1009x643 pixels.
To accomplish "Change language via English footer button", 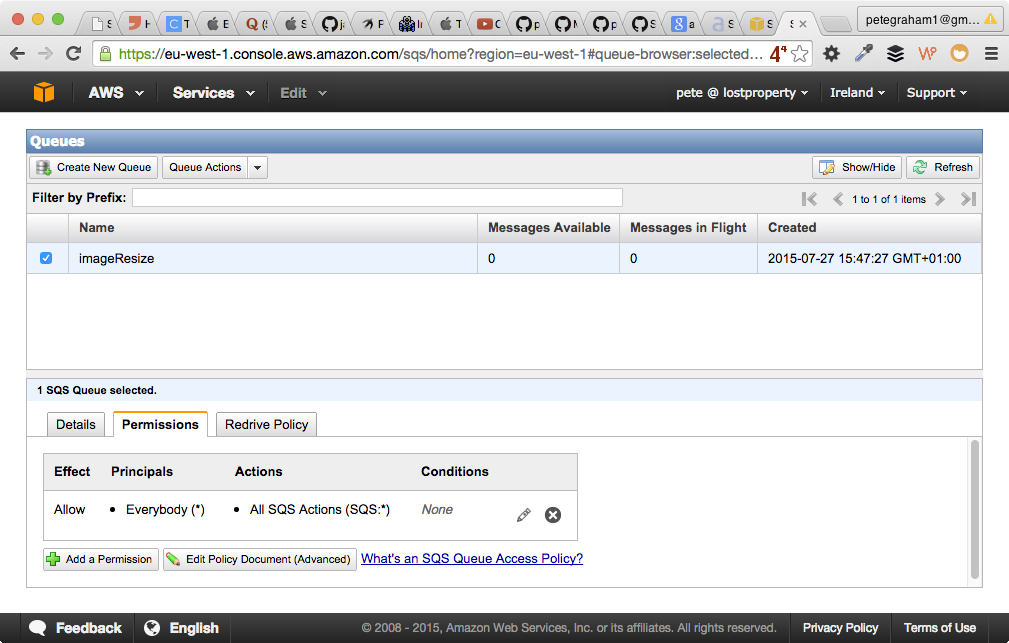I will tap(181, 628).
